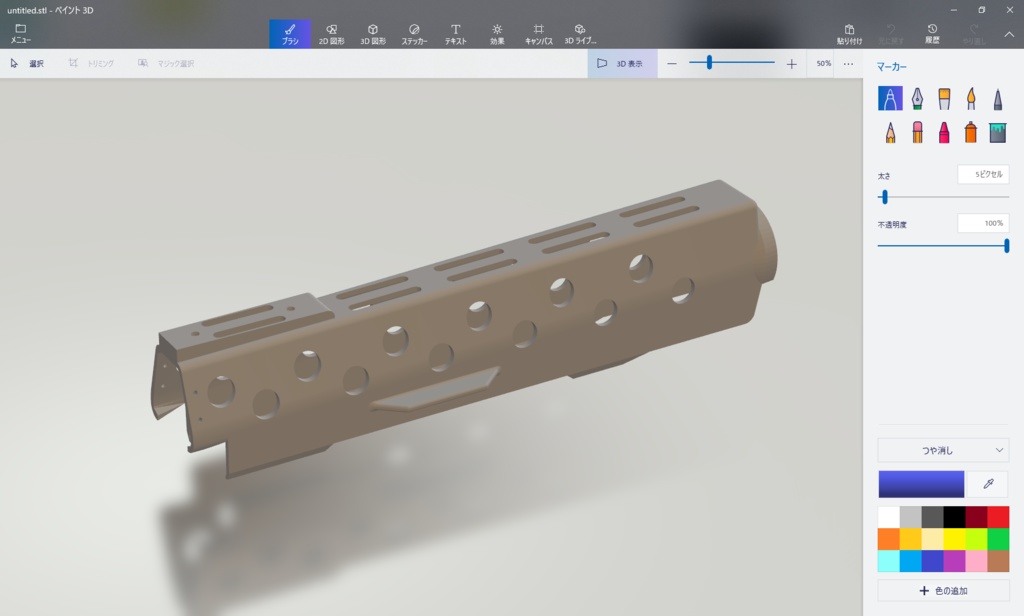Viewport: 1024px width, 616px height.
Task: Pick a color with the eyedropper
Action: point(988,484)
